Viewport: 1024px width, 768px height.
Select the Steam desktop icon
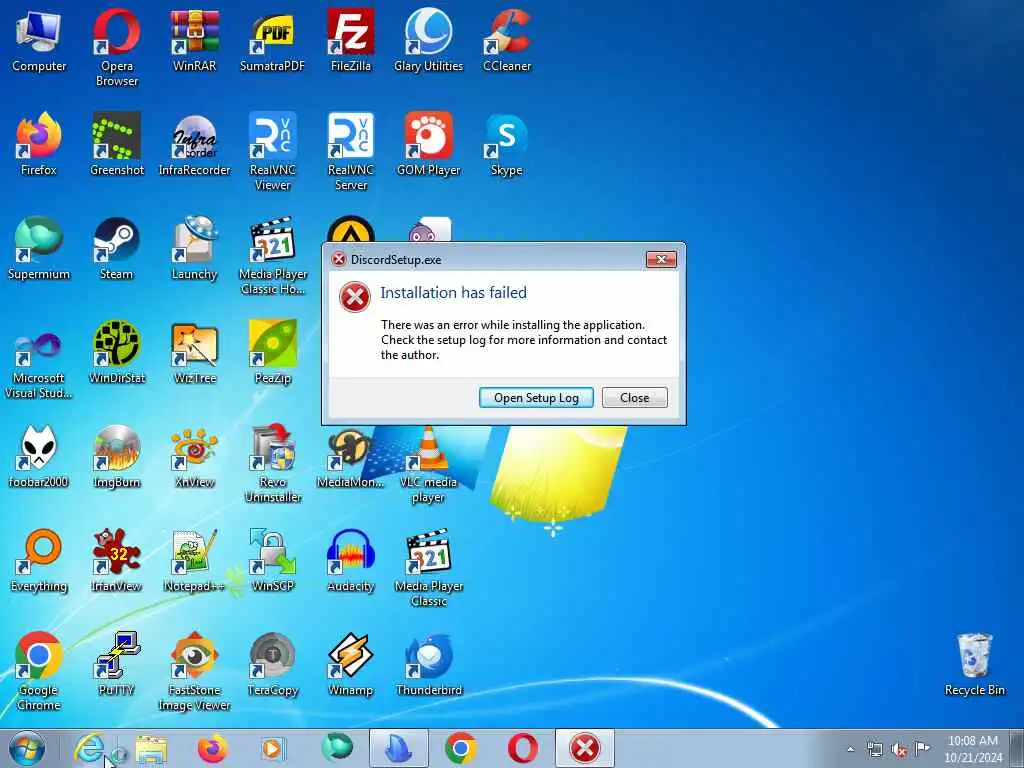pyautogui.click(x=116, y=248)
